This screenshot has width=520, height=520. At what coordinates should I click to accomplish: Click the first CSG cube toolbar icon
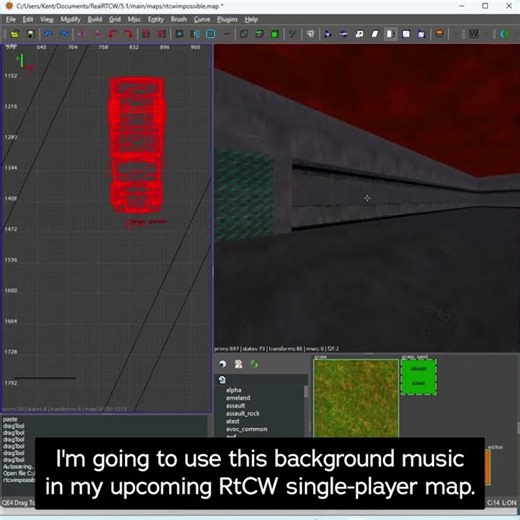(244, 34)
